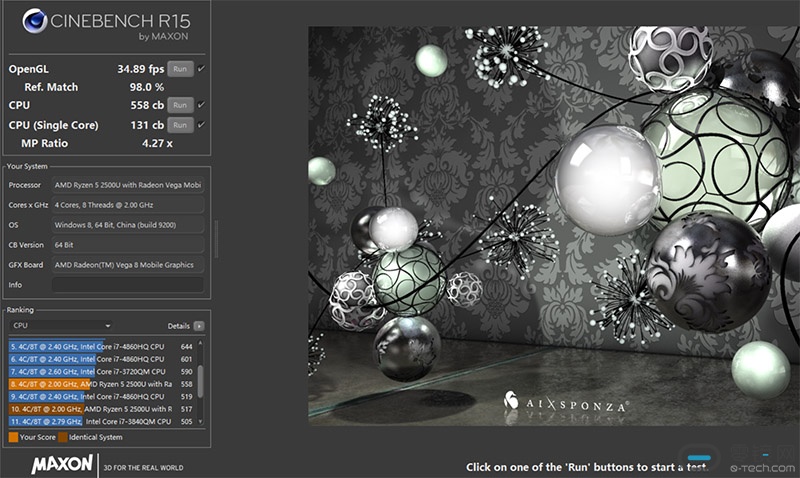Click the GFX Board field showing Vega 8
Image resolution: width=800 pixels, height=478 pixels.
pos(128,265)
